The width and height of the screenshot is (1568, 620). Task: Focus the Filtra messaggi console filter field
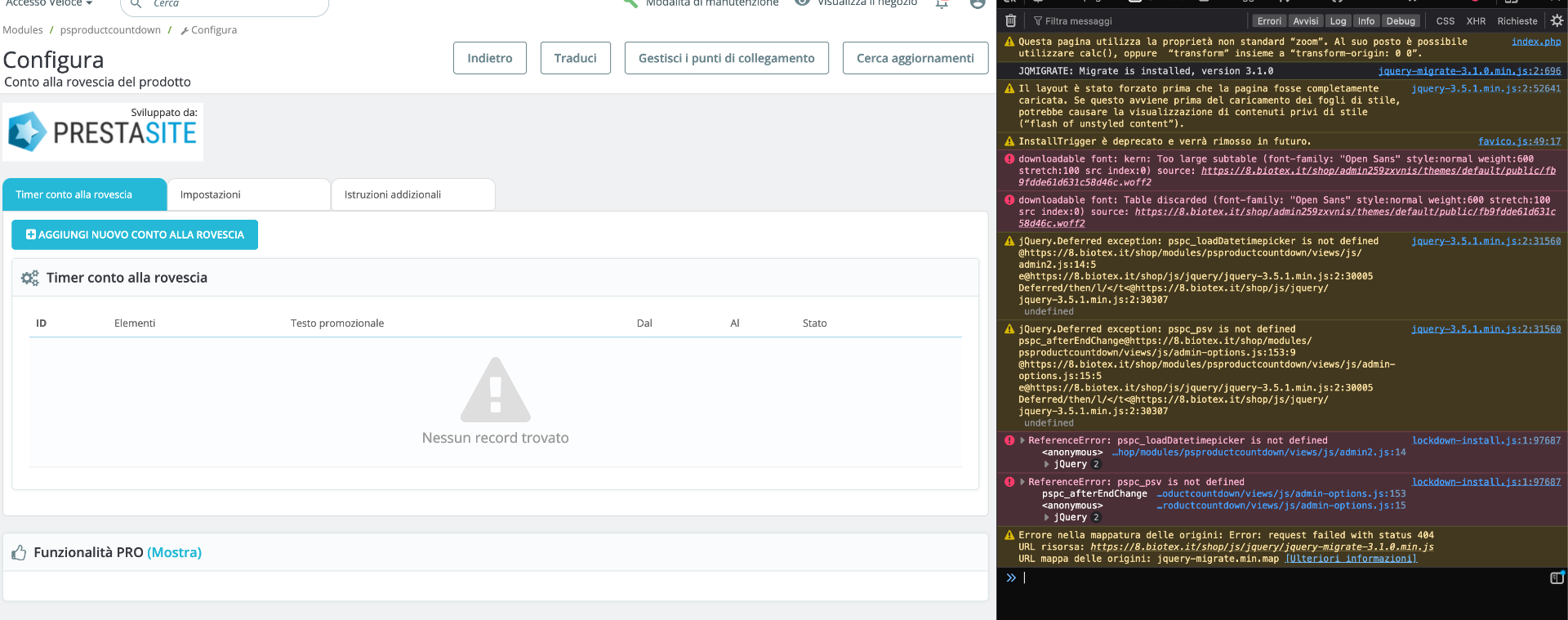[x=1139, y=21]
